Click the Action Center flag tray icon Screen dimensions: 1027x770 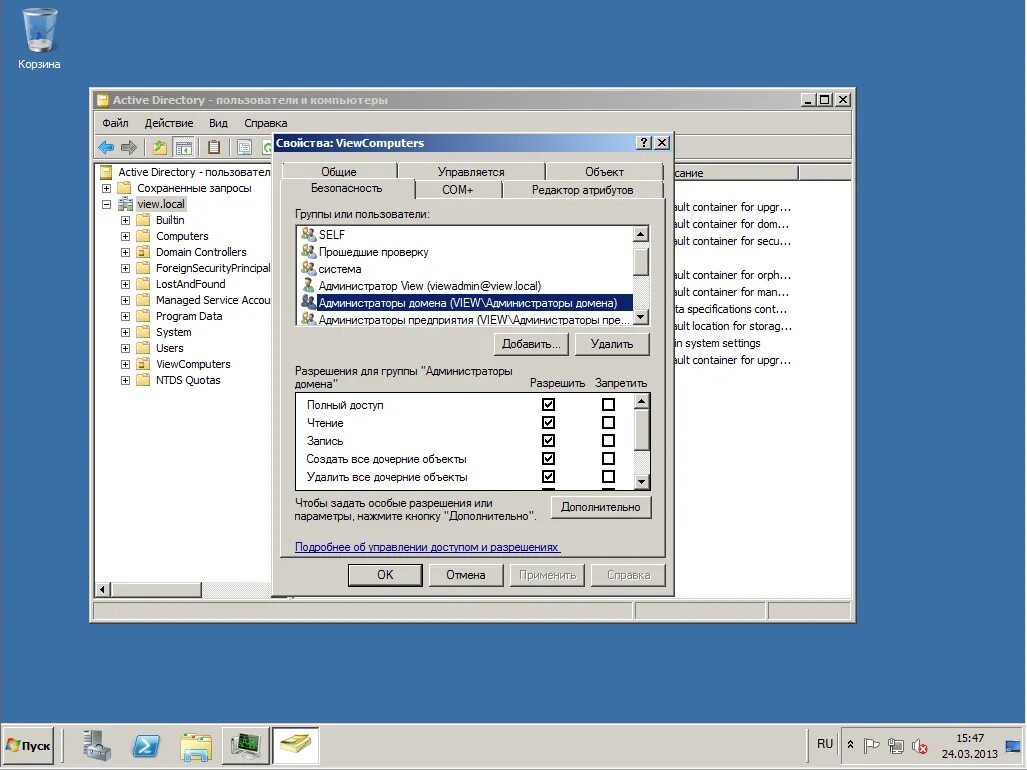[871, 745]
